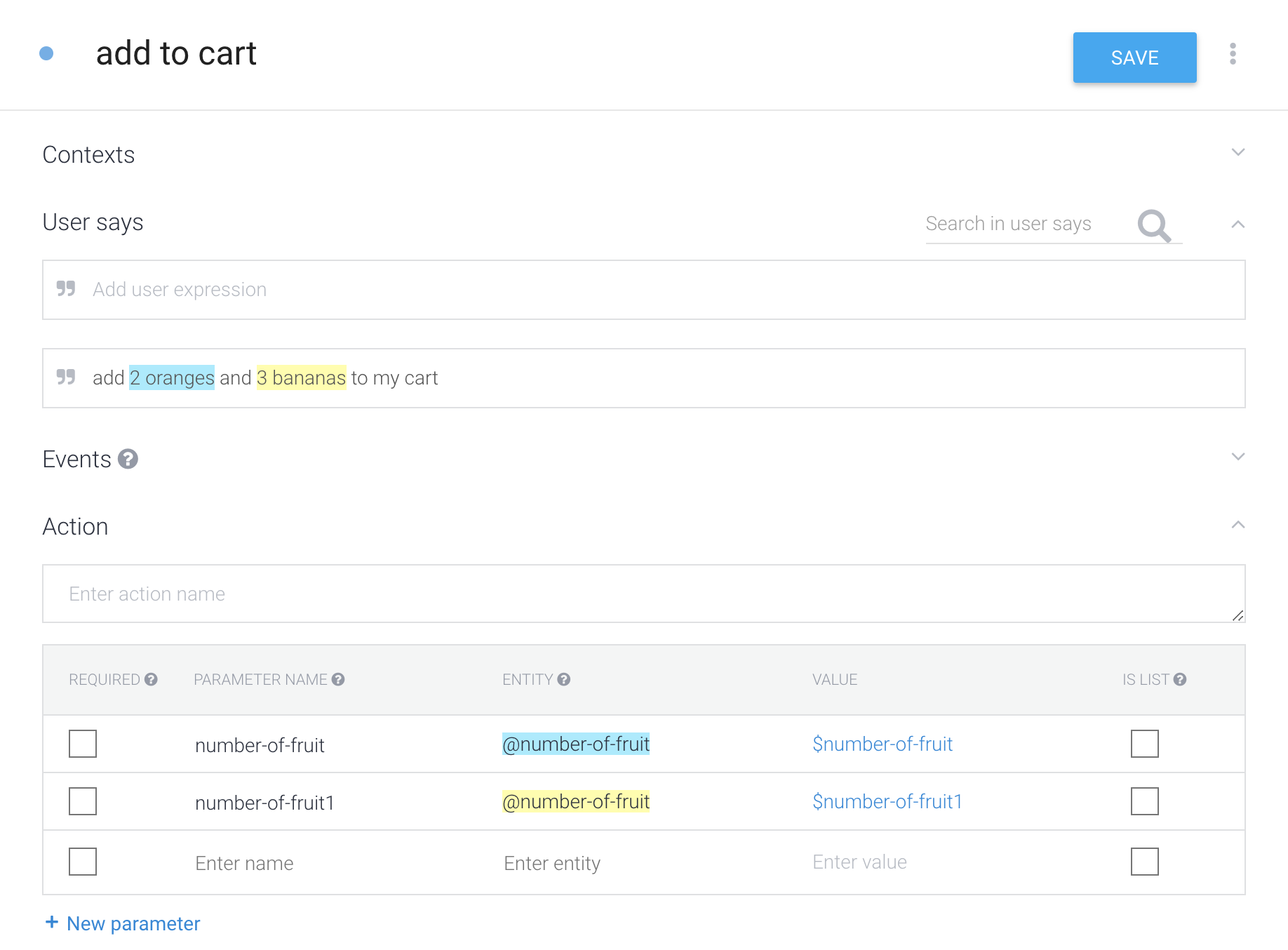Viewport: 1288px width, 950px height.
Task: Check Required box on number-of-fruit1 row
Action: point(83,801)
